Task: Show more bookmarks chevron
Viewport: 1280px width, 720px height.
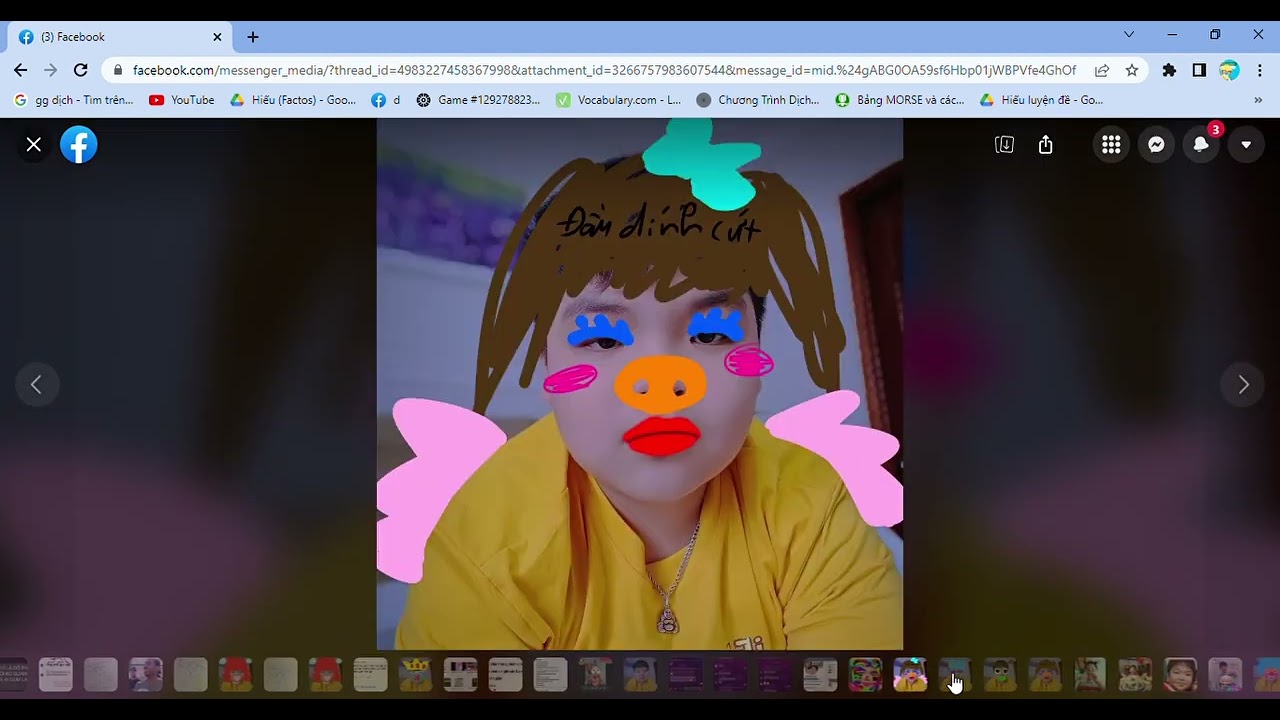Action: click(x=1258, y=100)
